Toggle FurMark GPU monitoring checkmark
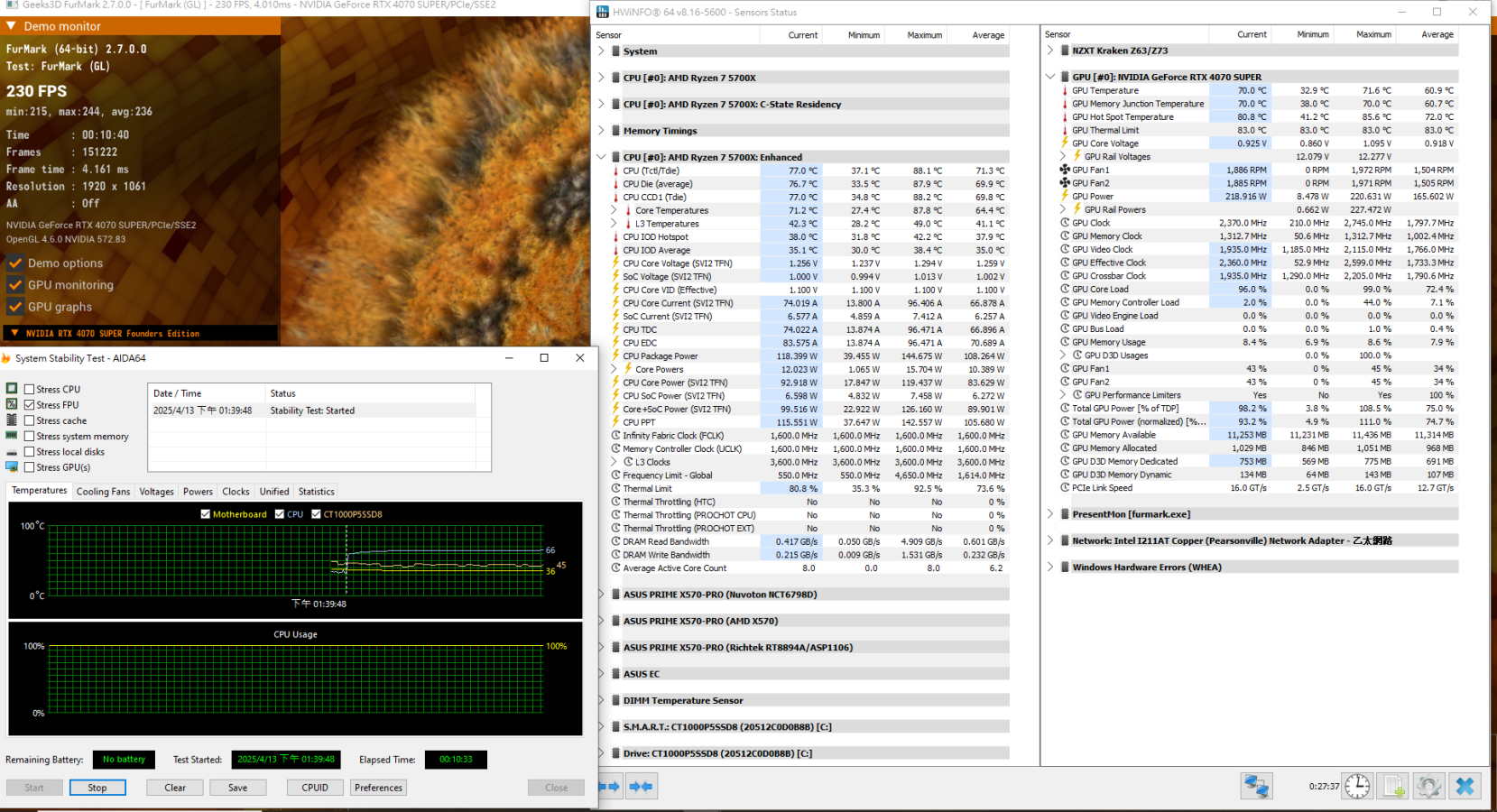1497x812 pixels. (x=15, y=285)
